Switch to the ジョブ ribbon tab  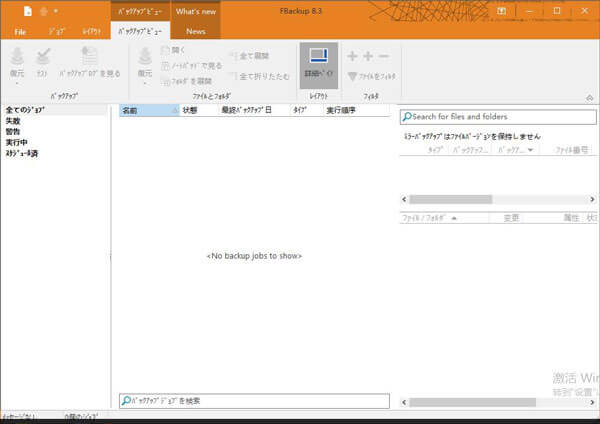click(x=57, y=31)
